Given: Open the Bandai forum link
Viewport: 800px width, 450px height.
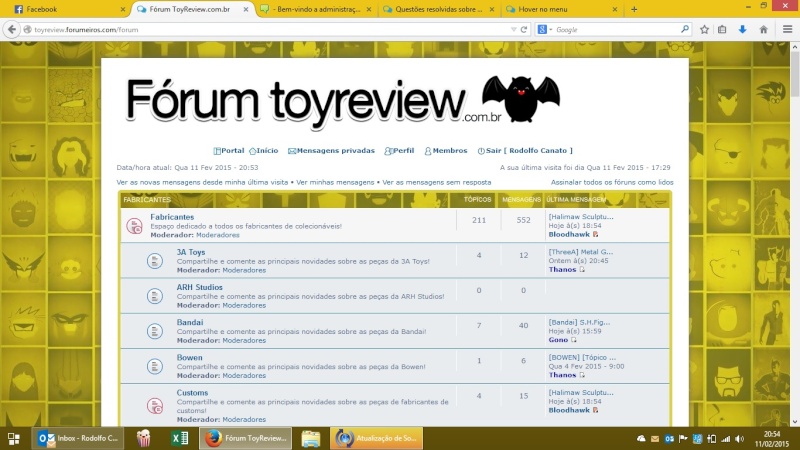Looking at the screenshot, I should tap(190, 322).
